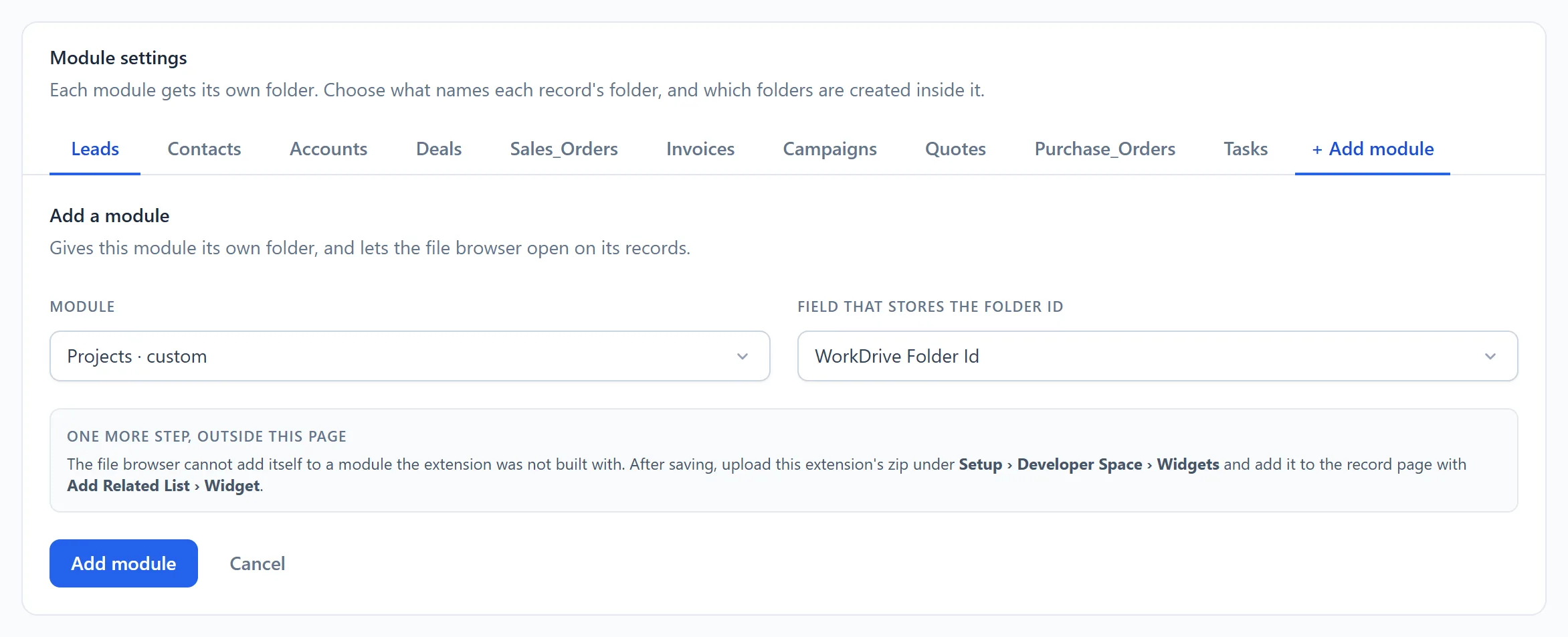Image resolution: width=1568 pixels, height=637 pixels.
Task: Click the 'ONE MORE STEP, OUTSIDE THIS PAGE' note title
Action: tap(207, 436)
